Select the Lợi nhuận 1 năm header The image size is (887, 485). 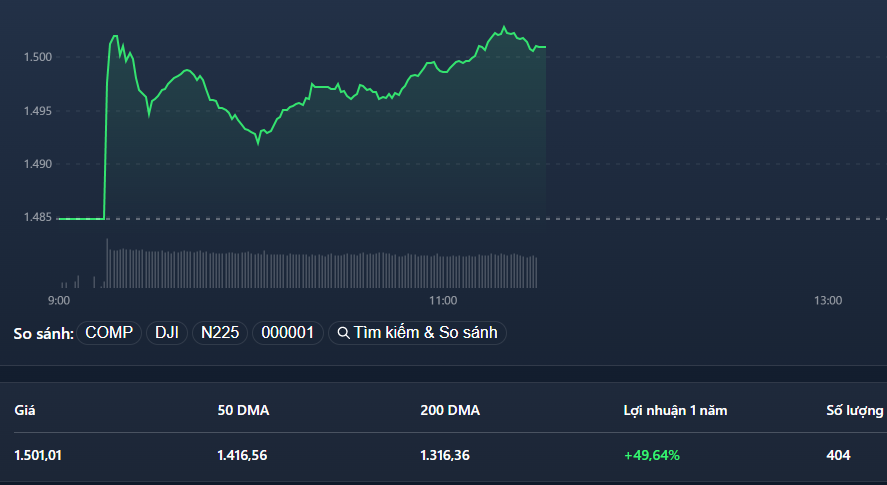675,410
